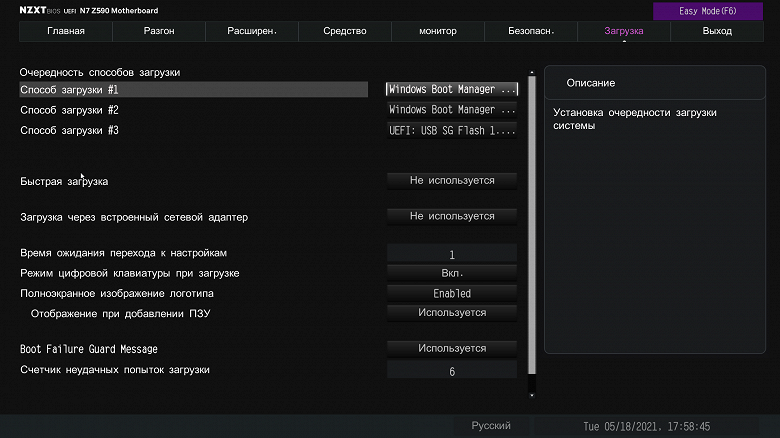This screenshot has height=438, width=780.
Task: Switch to the Средство tab
Action: click(344, 31)
